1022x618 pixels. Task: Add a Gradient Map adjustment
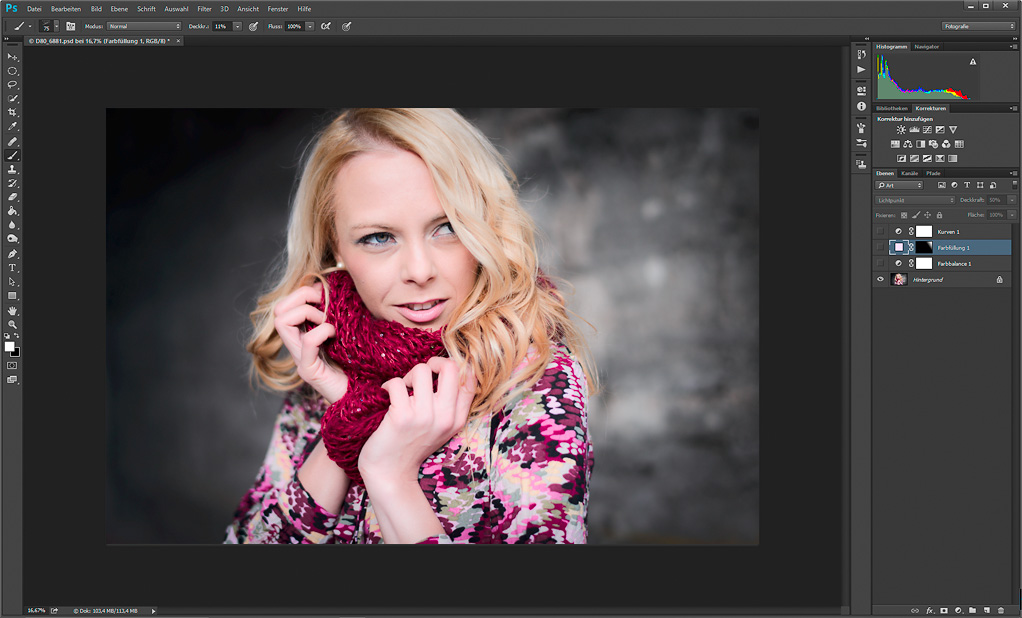[x=952, y=158]
